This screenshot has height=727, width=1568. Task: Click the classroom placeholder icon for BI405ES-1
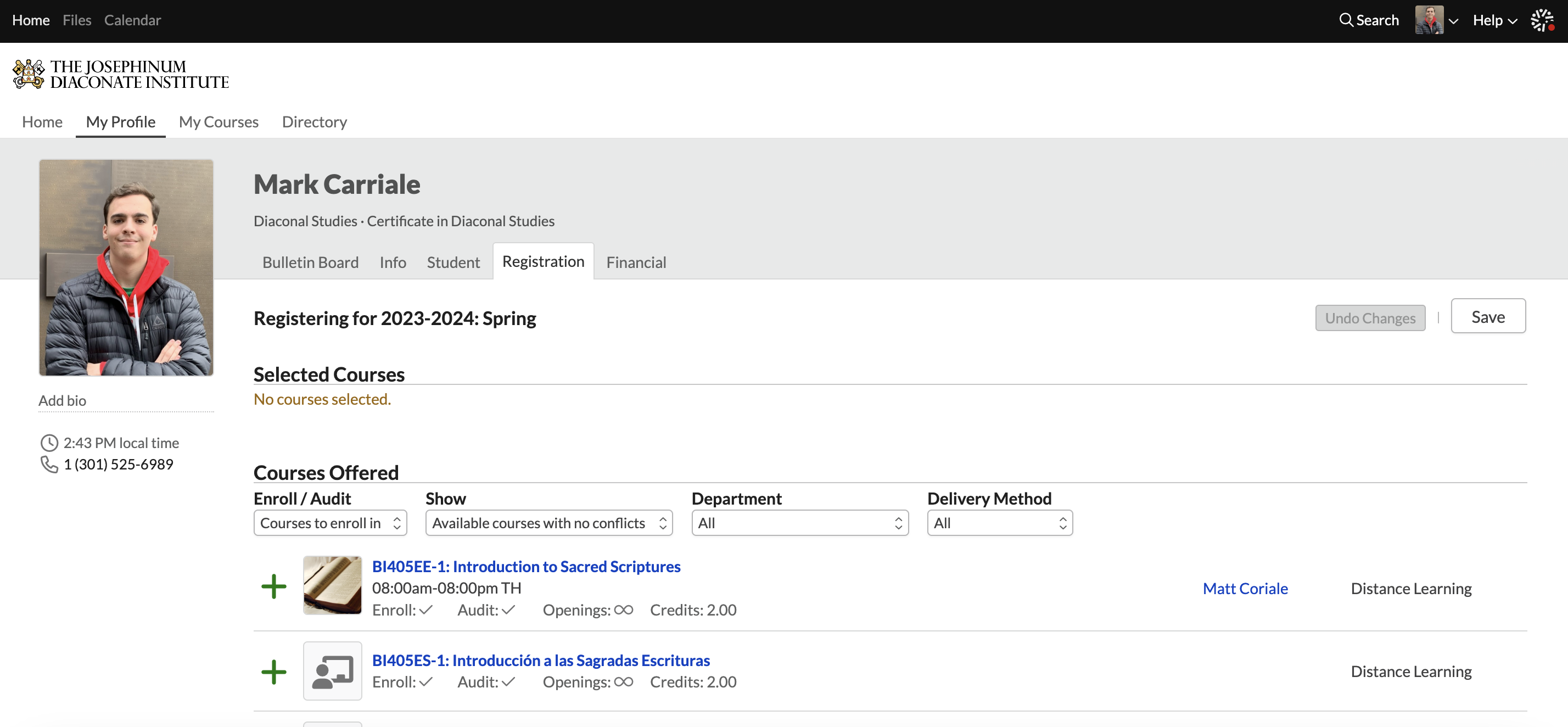pyautogui.click(x=332, y=671)
